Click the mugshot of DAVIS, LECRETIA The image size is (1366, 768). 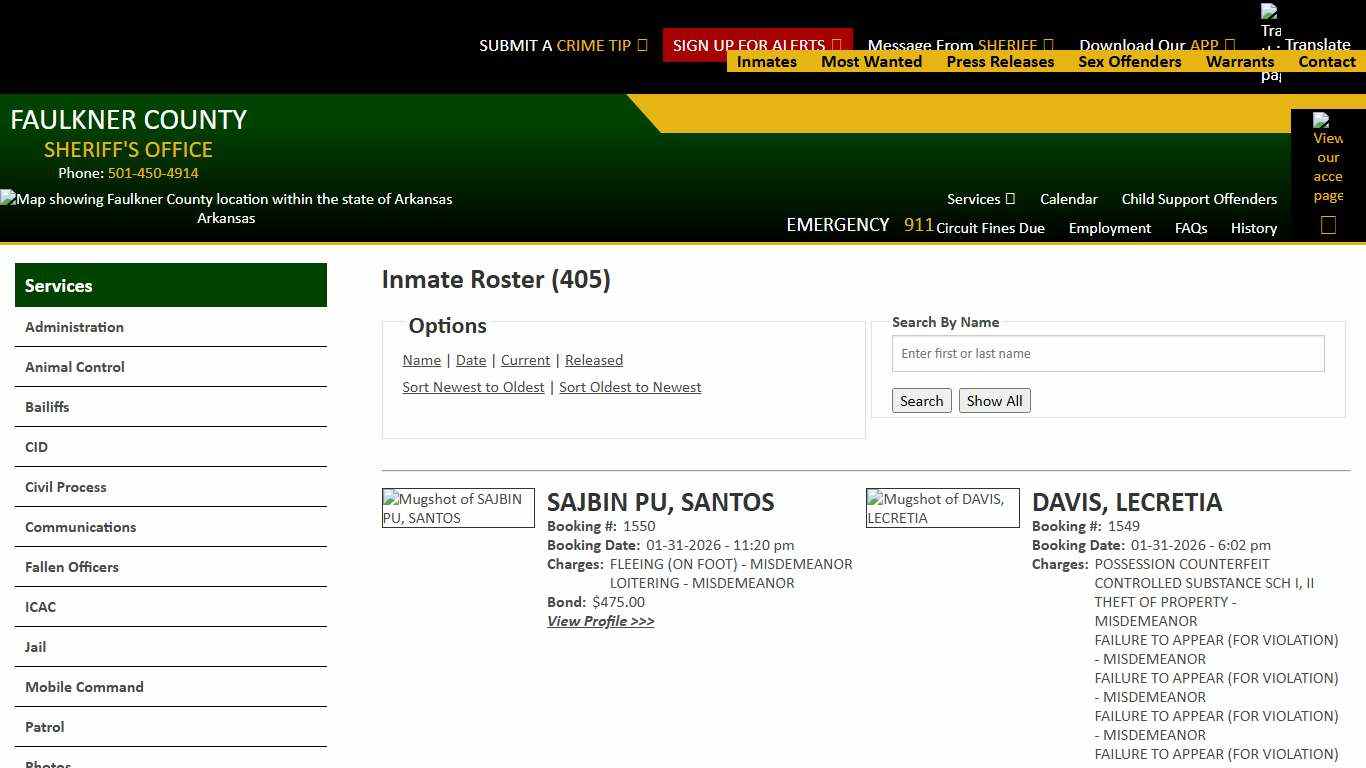[942, 507]
